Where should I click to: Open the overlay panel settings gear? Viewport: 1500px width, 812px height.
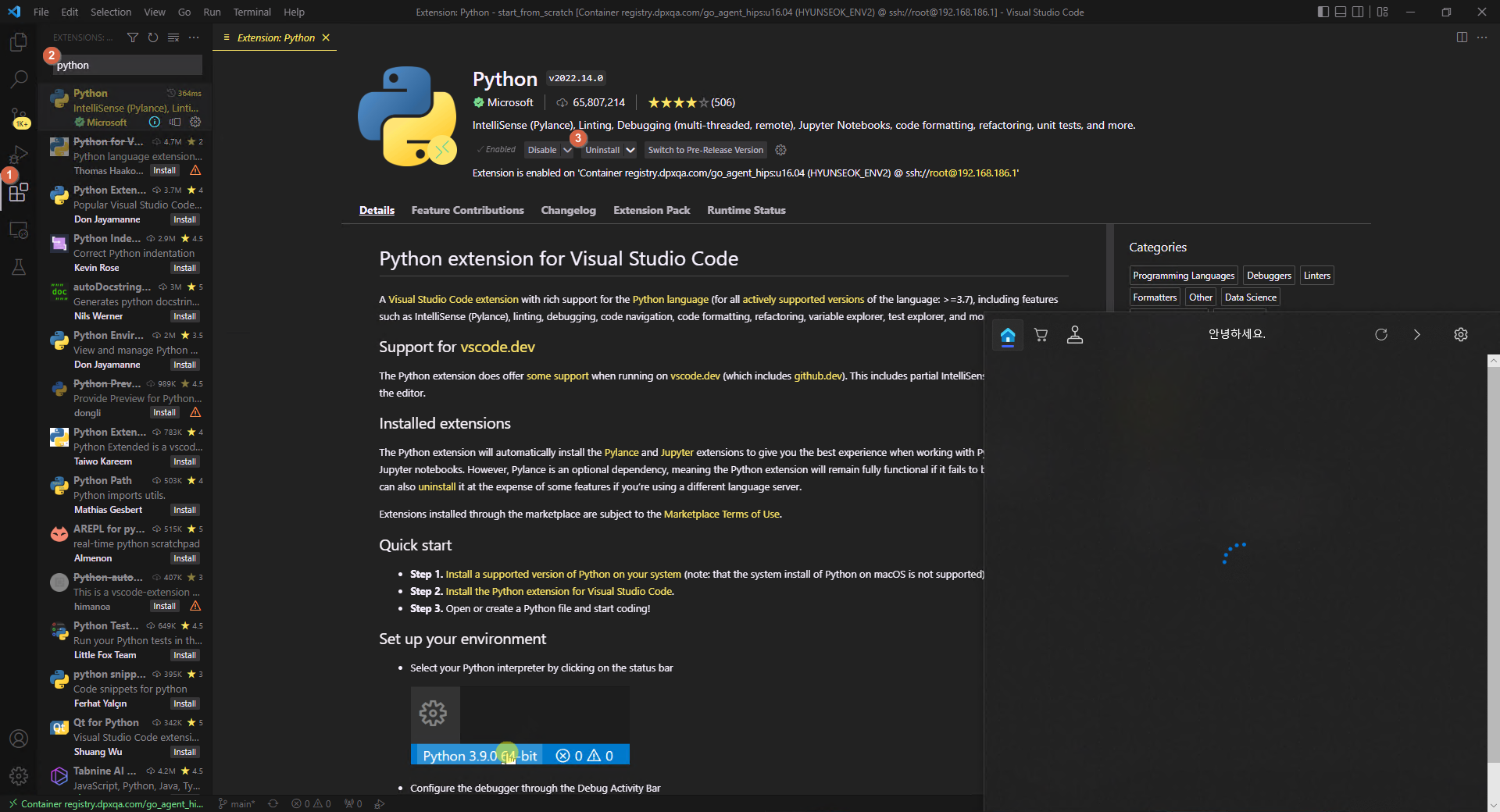click(1461, 335)
